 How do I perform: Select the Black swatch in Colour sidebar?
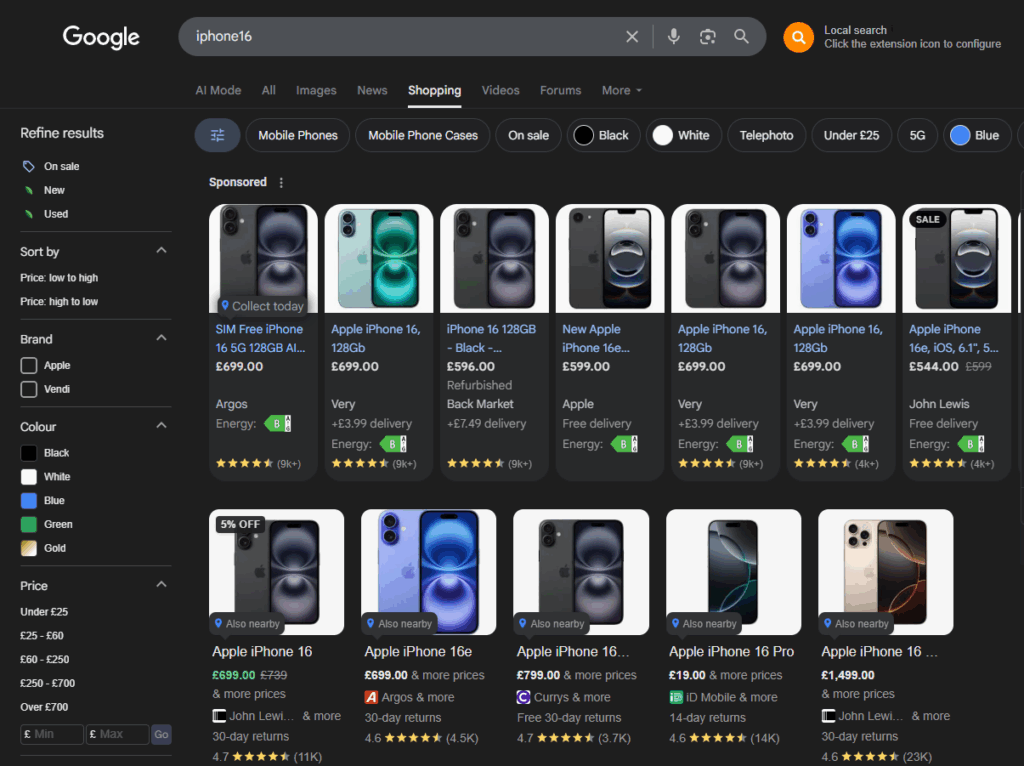[x=29, y=453]
